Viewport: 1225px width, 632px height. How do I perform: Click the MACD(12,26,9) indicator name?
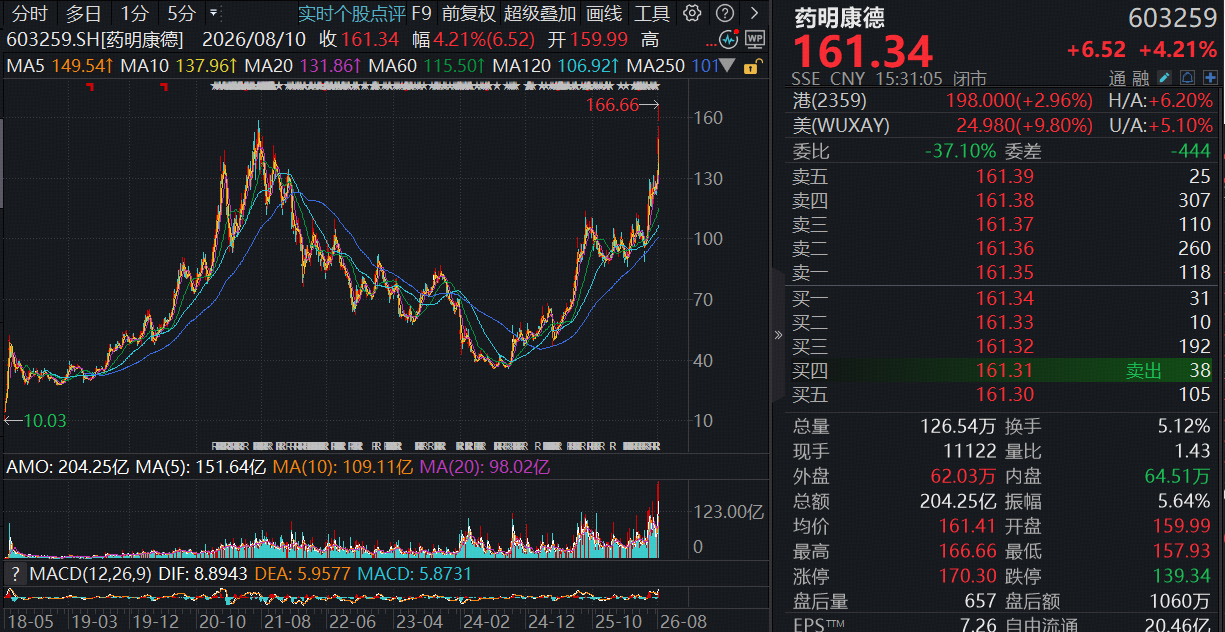(90, 574)
